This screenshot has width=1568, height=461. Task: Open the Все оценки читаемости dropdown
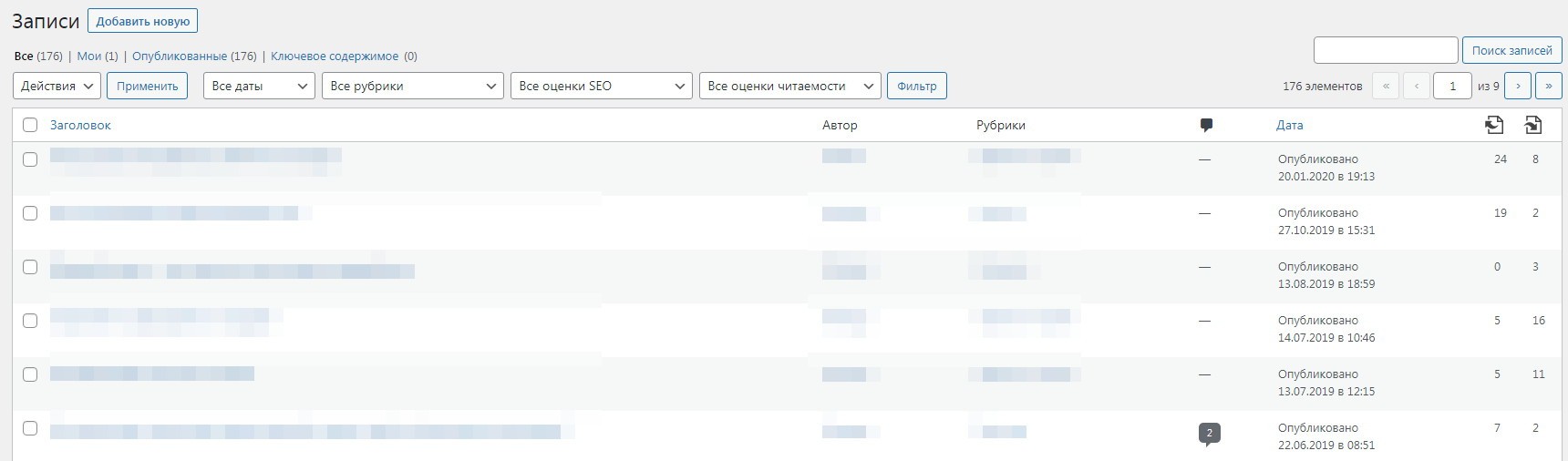[x=789, y=86]
